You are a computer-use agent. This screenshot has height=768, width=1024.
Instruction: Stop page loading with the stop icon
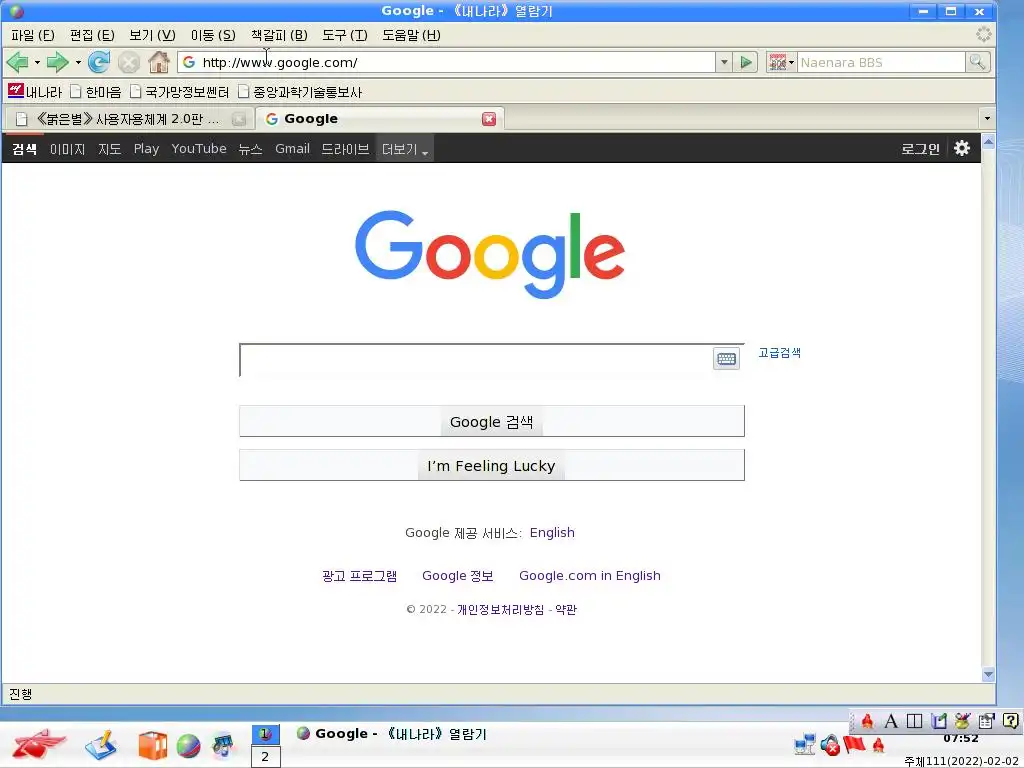tap(129, 63)
